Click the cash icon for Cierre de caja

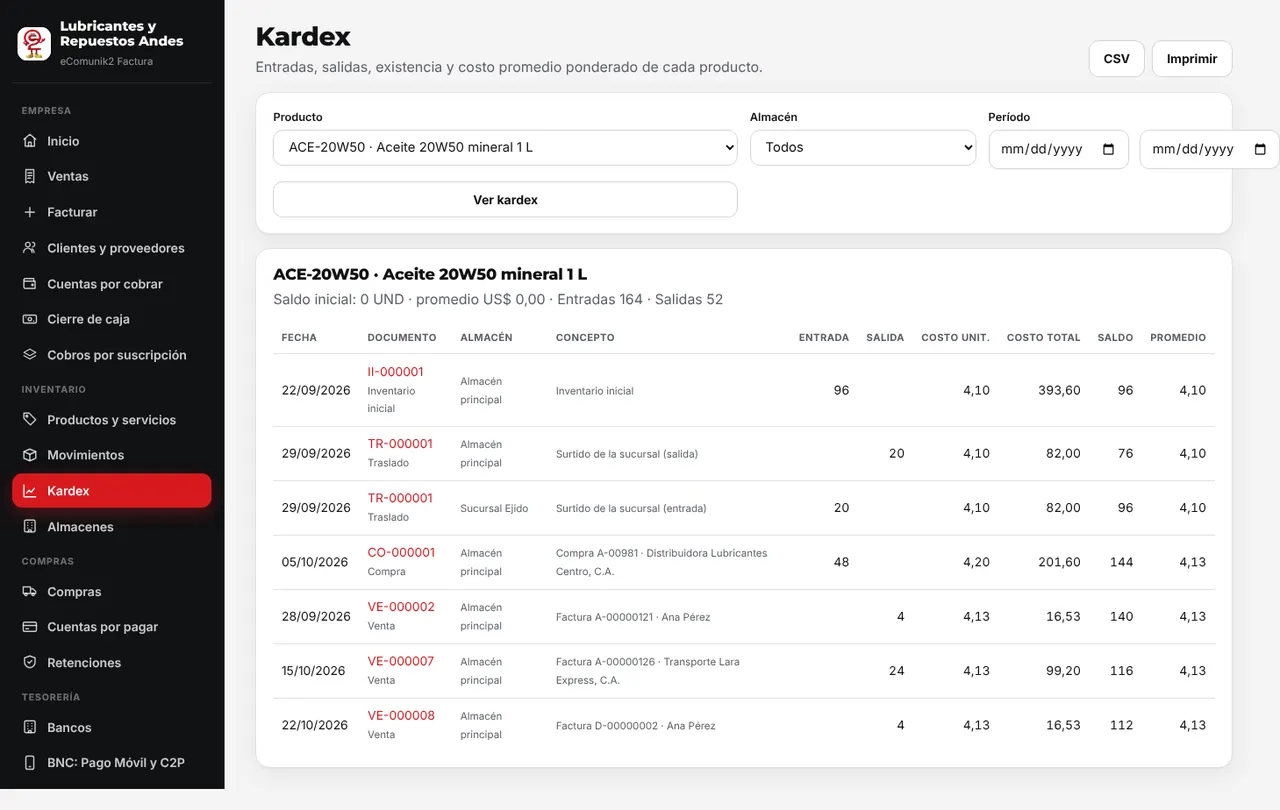pyautogui.click(x=30, y=319)
